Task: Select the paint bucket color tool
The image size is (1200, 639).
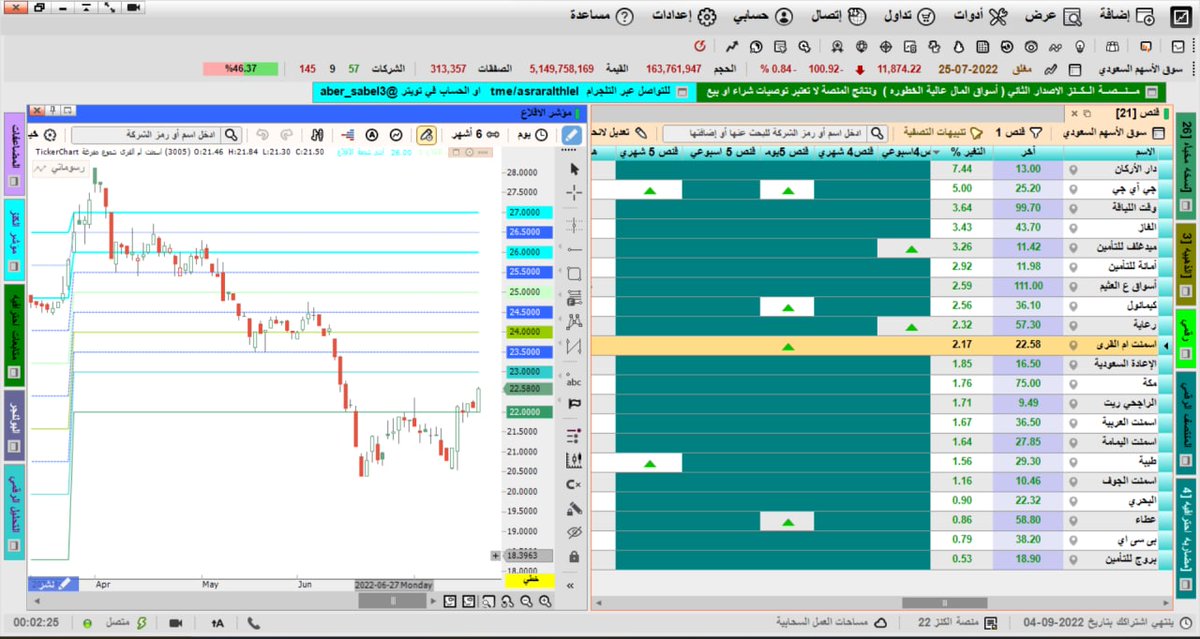Action: 574,508
